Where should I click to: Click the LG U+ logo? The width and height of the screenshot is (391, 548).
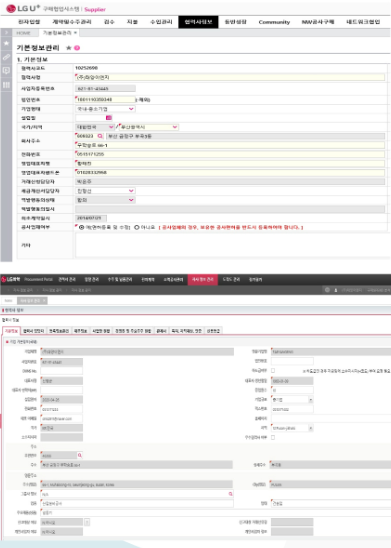(x=23, y=8)
